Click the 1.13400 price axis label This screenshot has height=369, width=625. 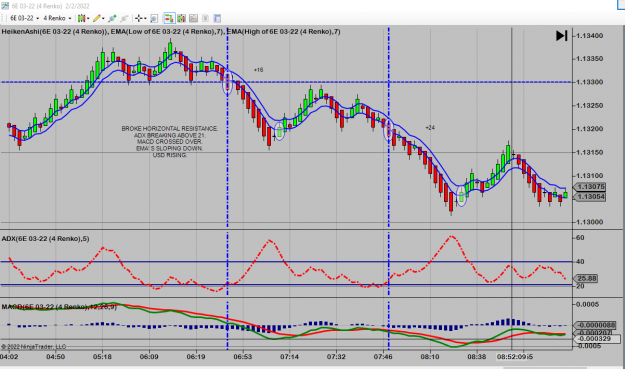590,36
